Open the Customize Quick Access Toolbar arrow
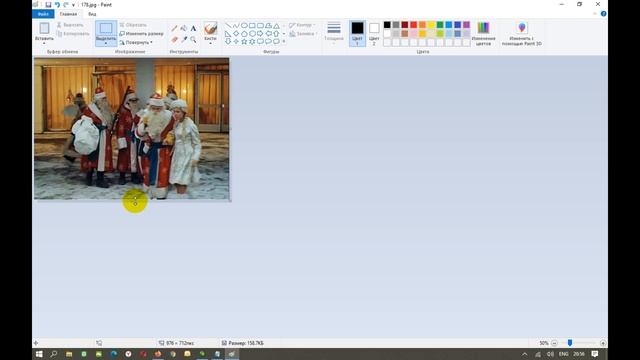Screen dimensions: 640x360 coord(73,5)
